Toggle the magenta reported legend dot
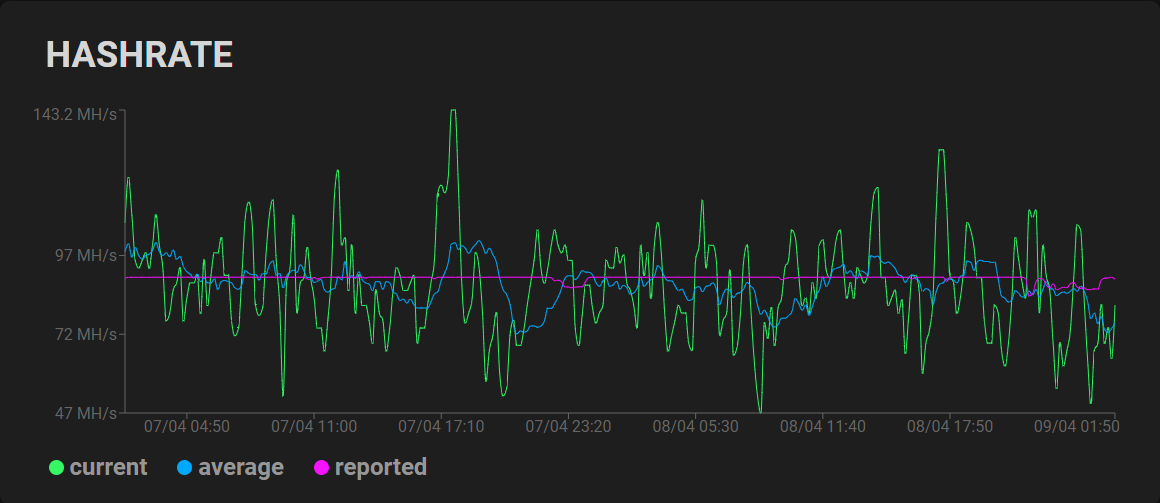Screen dimensions: 1160x503 coord(322,467)
